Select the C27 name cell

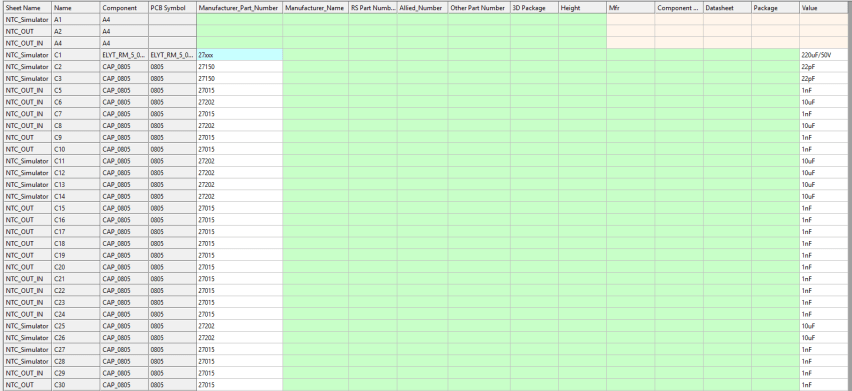[76, 349]
